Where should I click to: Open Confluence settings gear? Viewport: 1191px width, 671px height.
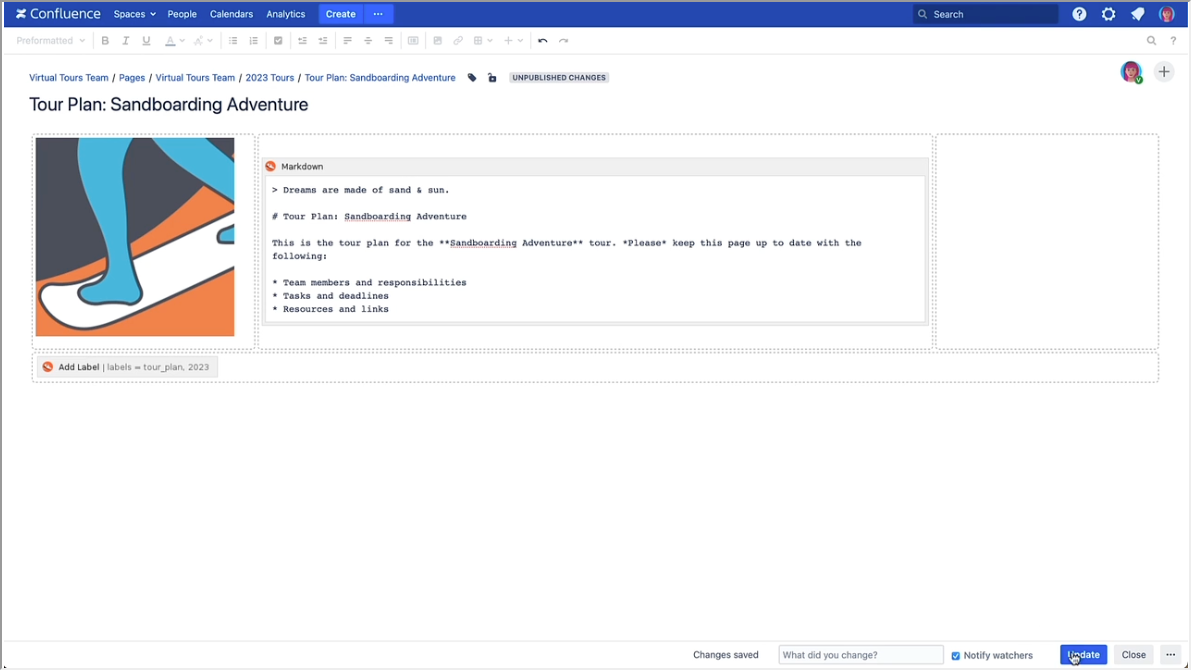[x=1108, y=14]
